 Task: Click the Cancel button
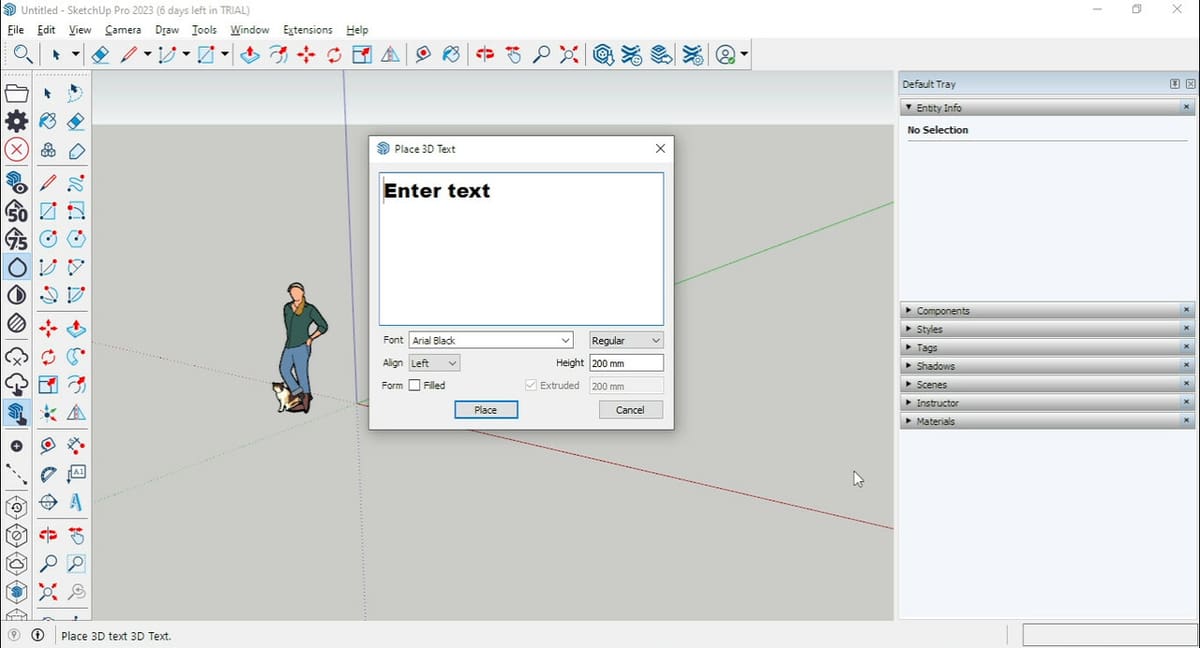click(630, 410)
